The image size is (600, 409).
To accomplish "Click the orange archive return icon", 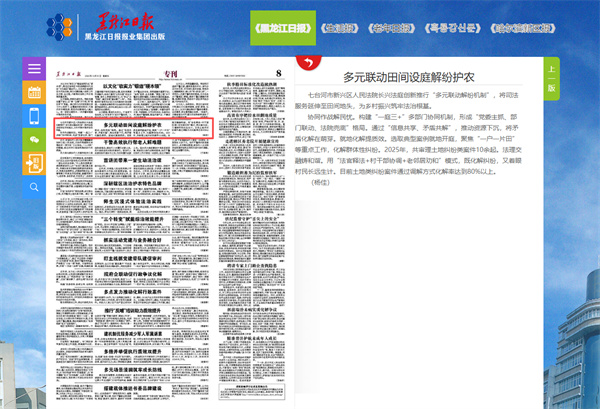I will [34, 162].
